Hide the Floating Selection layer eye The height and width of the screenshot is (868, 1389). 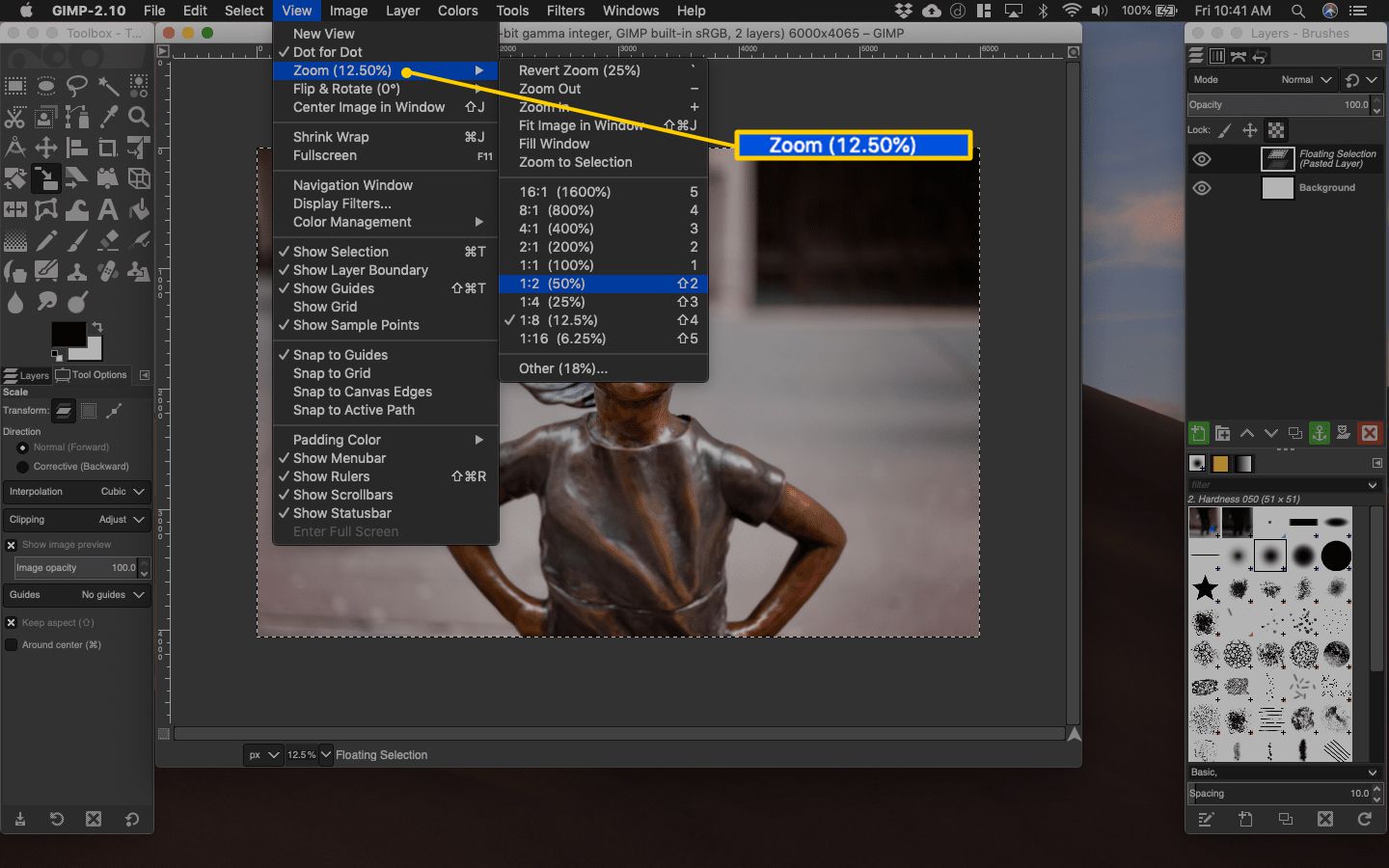(1202, 159)
